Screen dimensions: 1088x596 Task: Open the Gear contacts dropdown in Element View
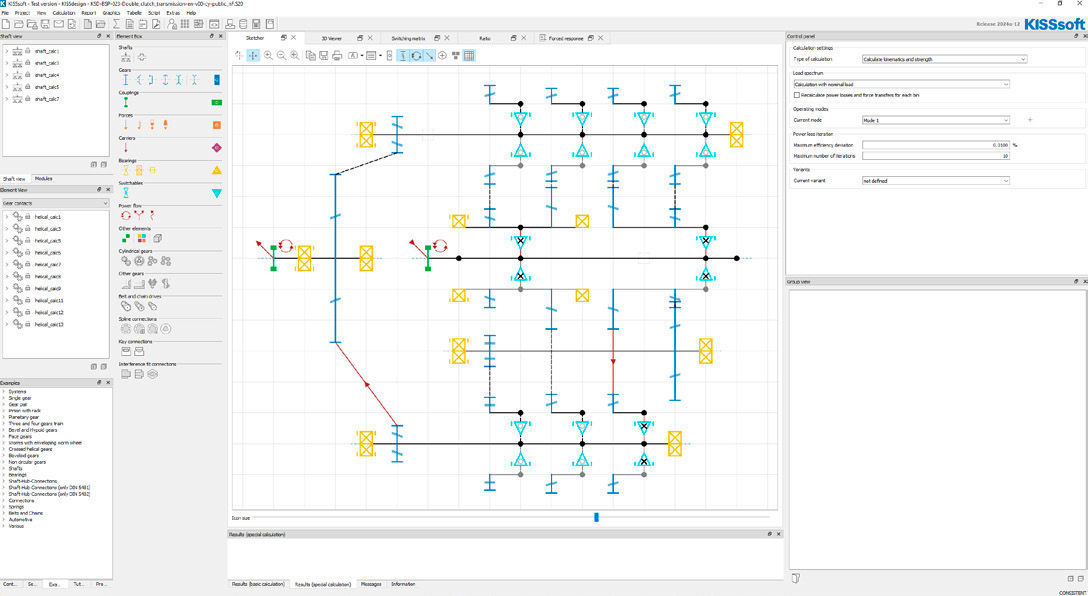[x=56, y=203]
